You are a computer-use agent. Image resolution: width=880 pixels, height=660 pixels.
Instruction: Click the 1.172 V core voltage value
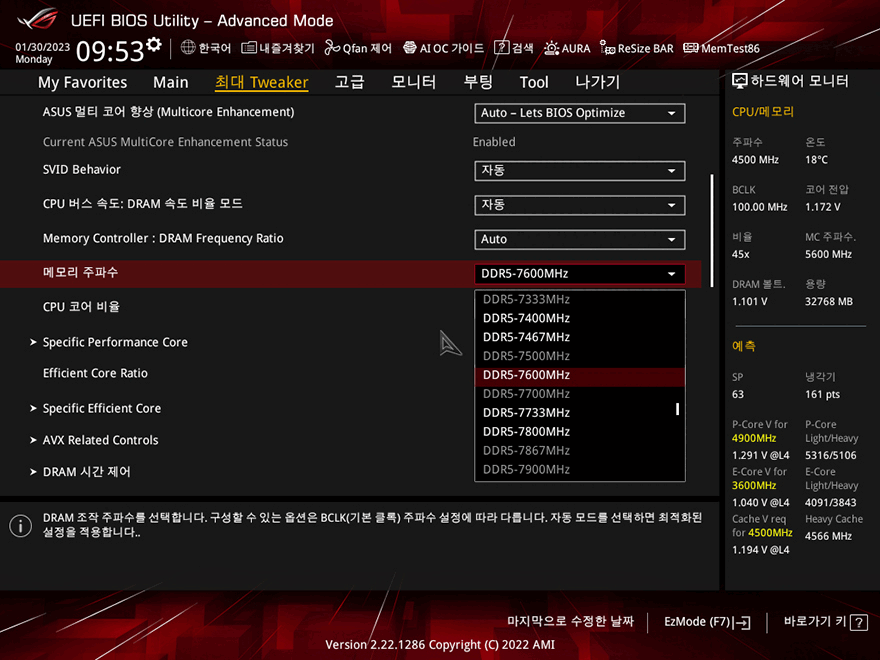(823, 207)
